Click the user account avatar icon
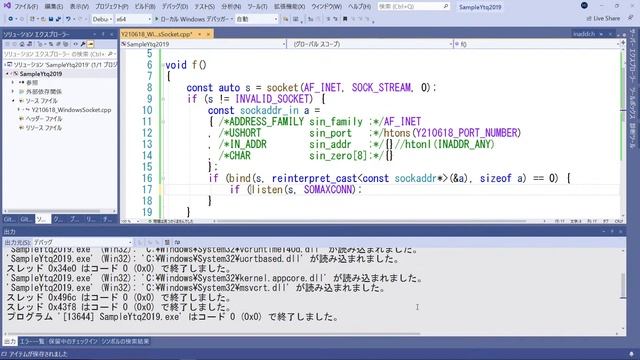 click(x=584, y=6)
